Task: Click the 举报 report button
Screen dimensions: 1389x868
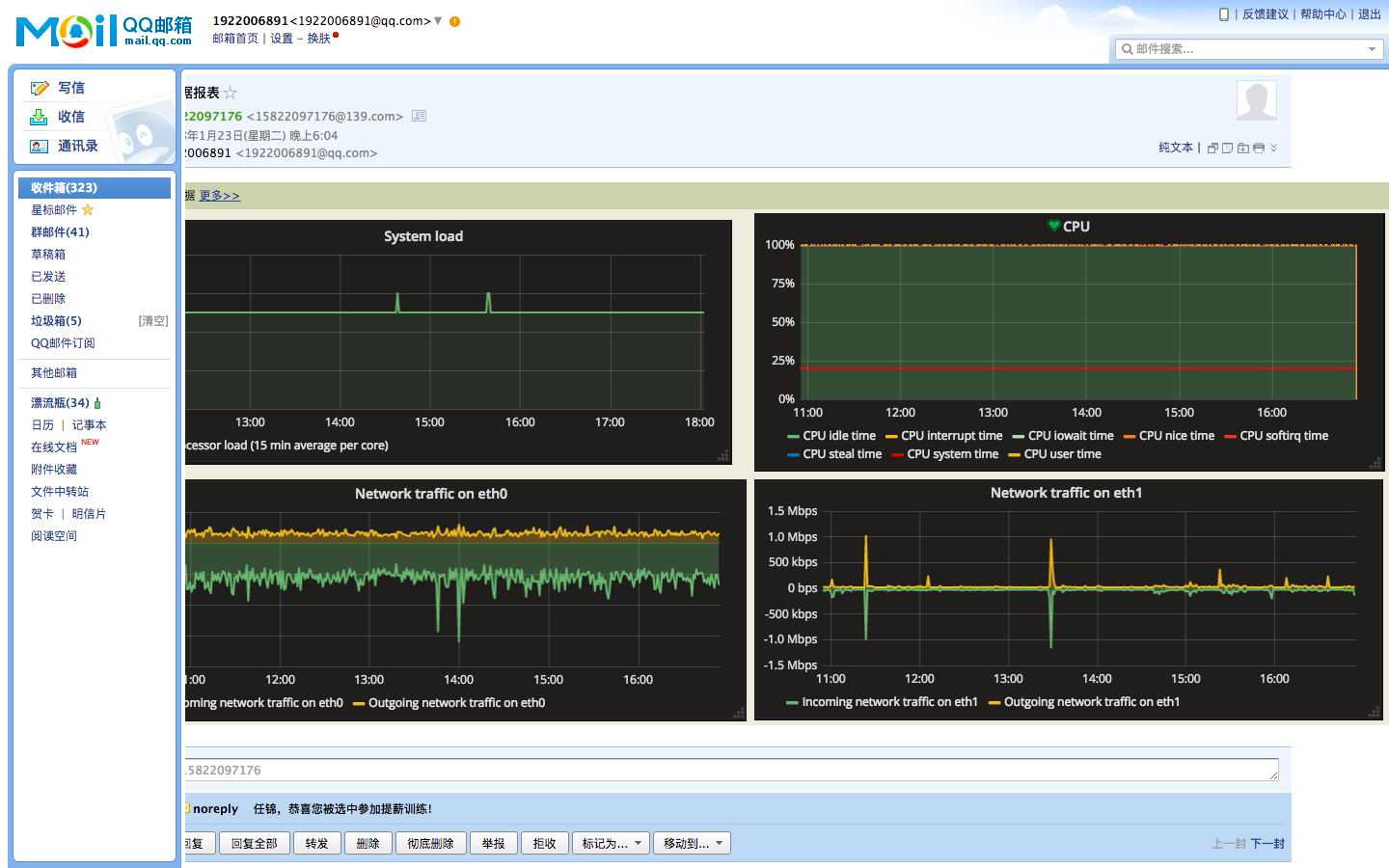Action: [494, 843]
